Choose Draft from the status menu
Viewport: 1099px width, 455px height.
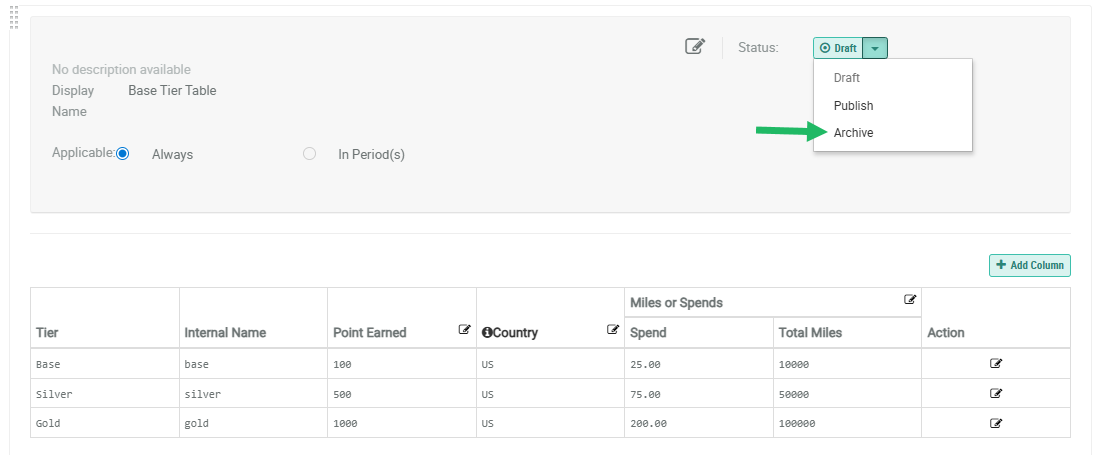847,78
